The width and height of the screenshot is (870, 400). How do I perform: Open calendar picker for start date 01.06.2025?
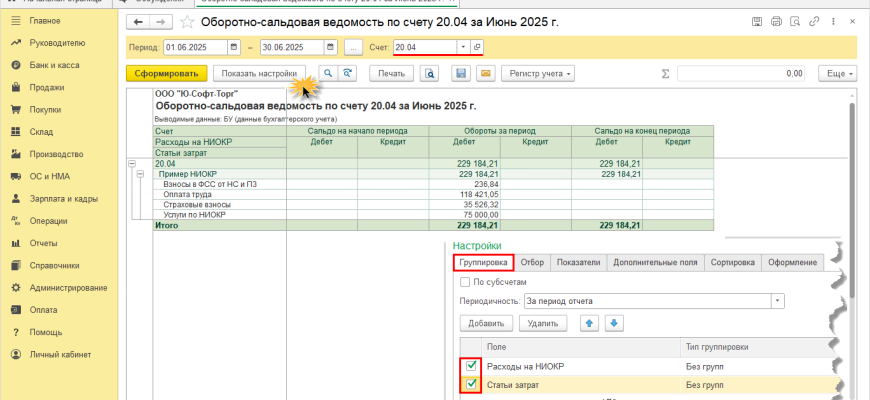(234, 47)
